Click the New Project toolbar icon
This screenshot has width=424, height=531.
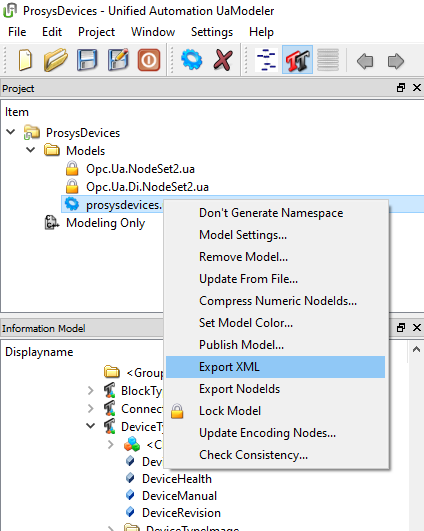(x=25, y=60)
